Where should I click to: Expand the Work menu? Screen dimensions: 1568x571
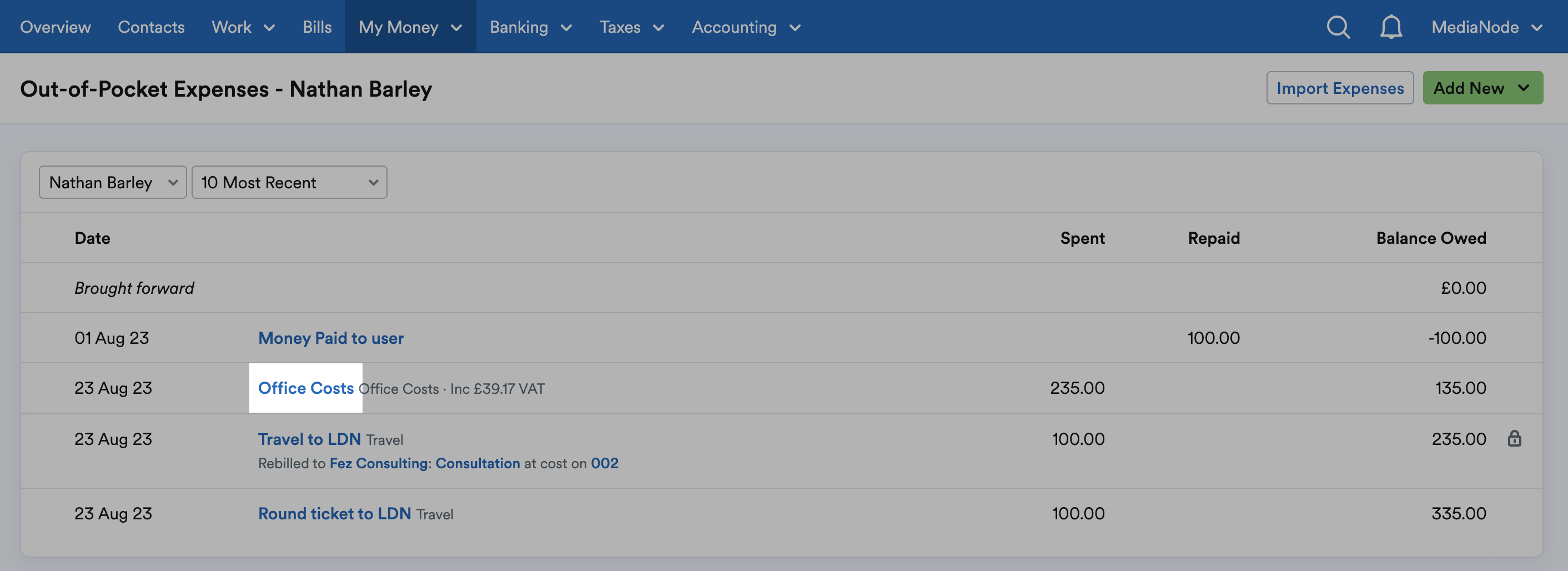tap(244, 27)
